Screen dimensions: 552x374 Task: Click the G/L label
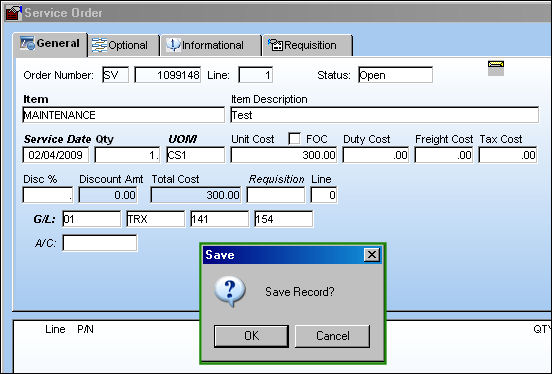tap(44, 219)
